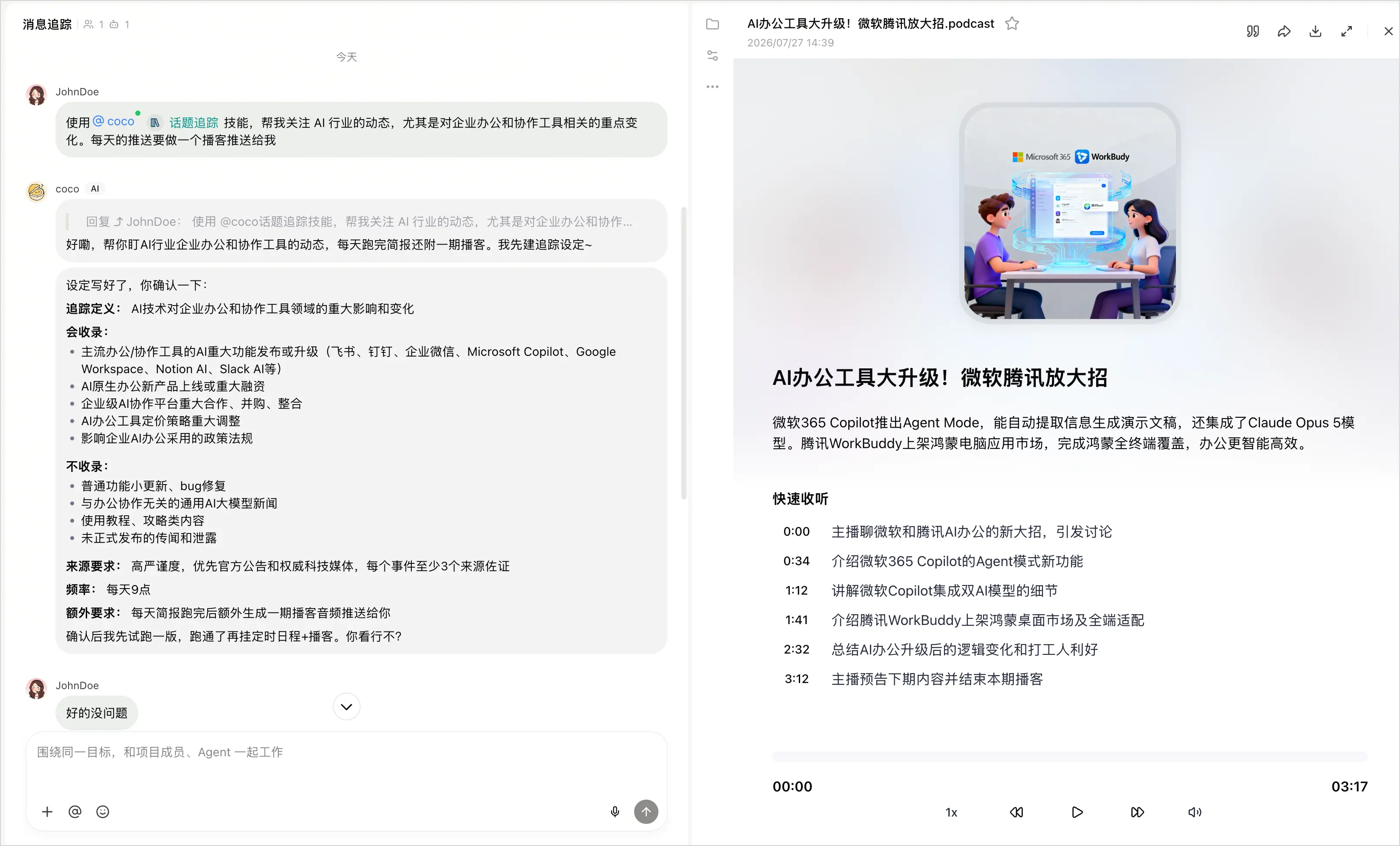Download the podcast file

[1315, 31]
